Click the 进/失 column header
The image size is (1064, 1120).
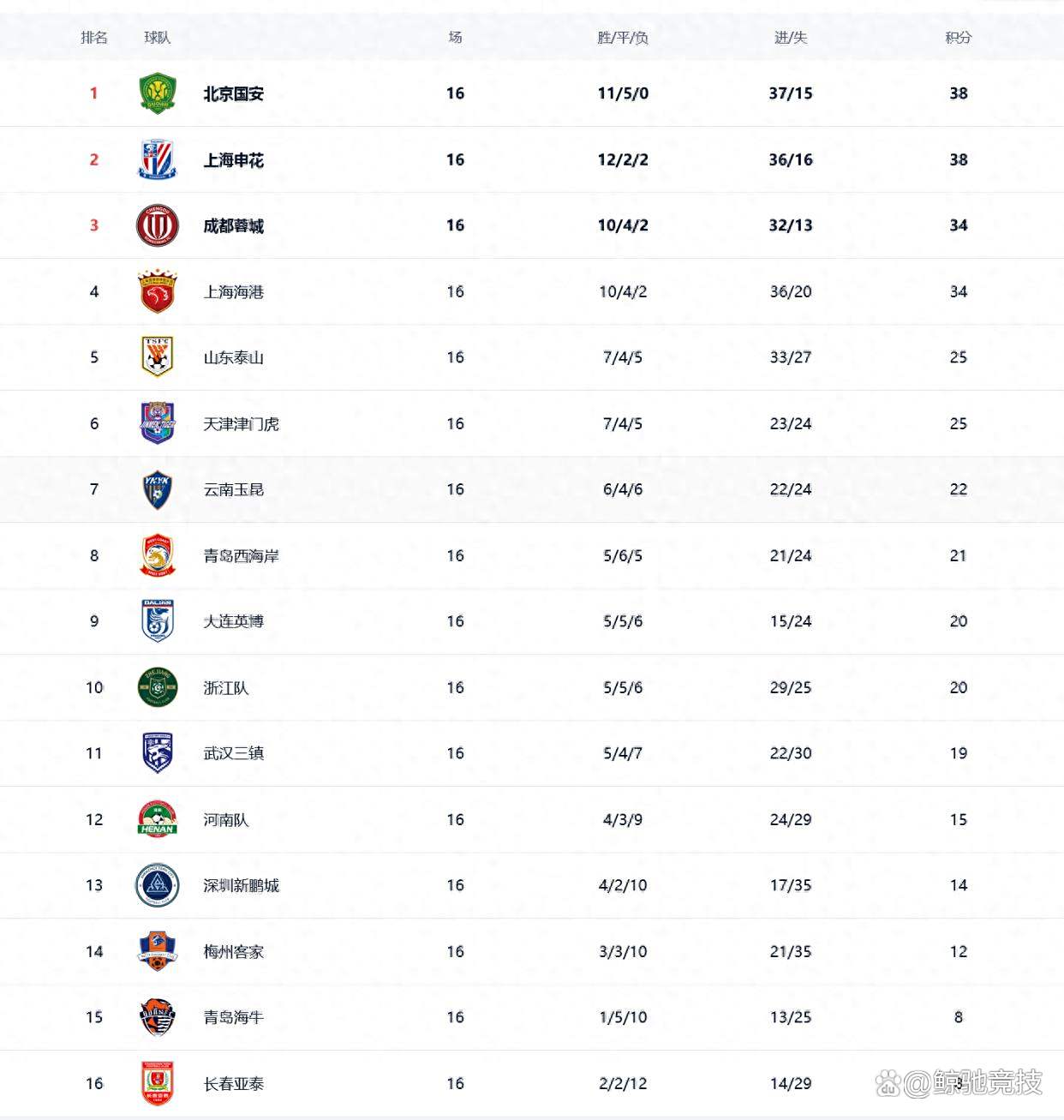pyautogui.click(x=791, y=38)
